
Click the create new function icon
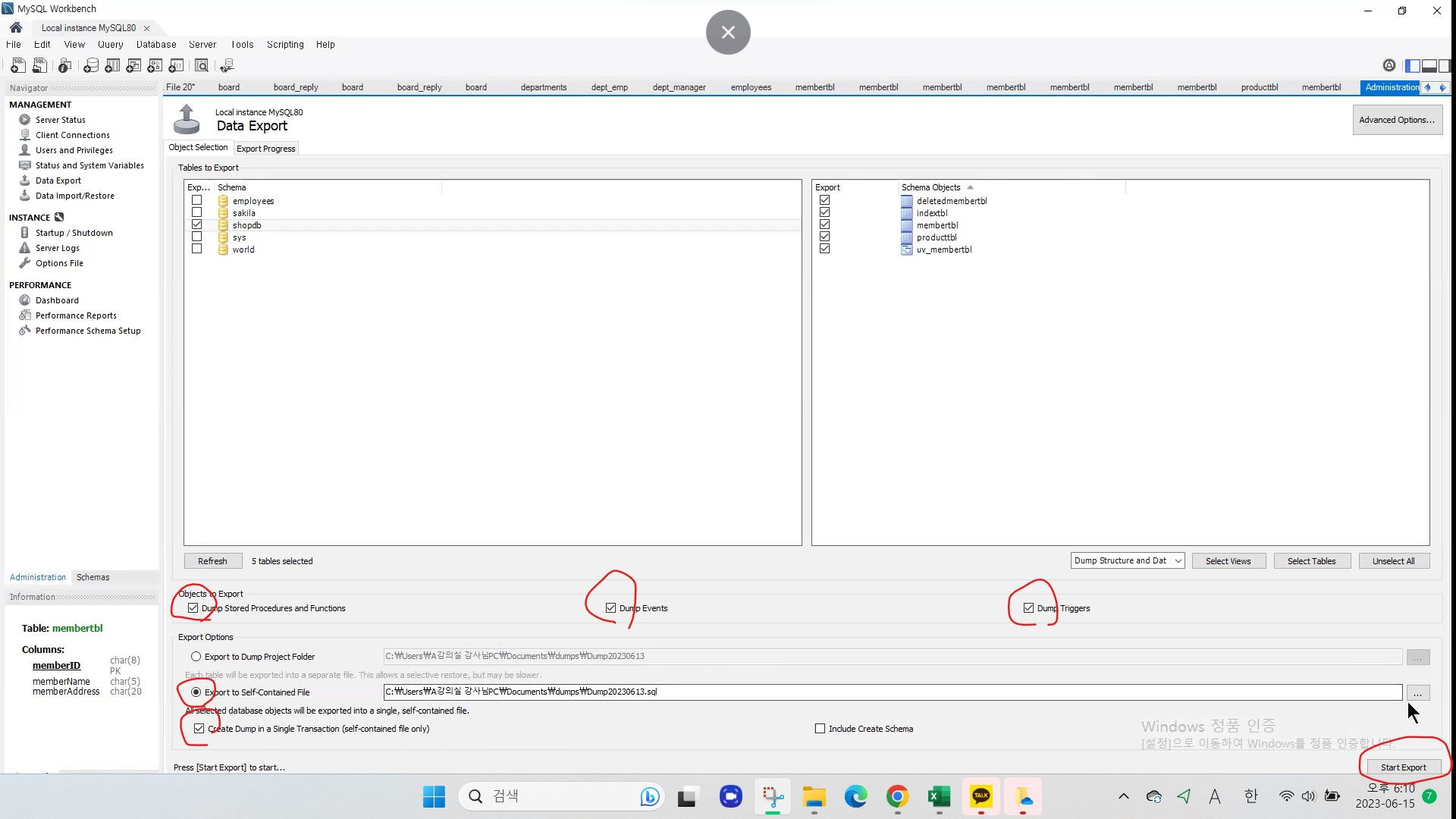point(176,66)
